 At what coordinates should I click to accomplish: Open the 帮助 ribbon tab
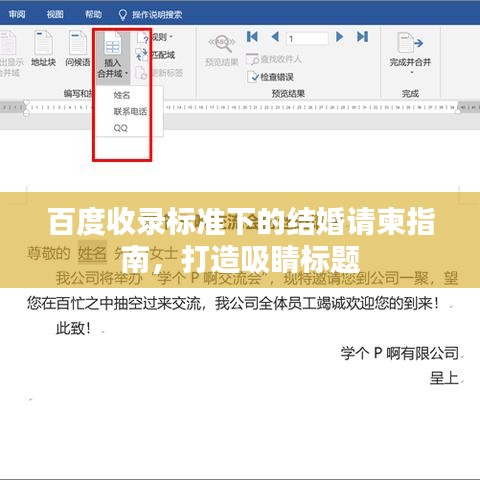tap(93, 14)
